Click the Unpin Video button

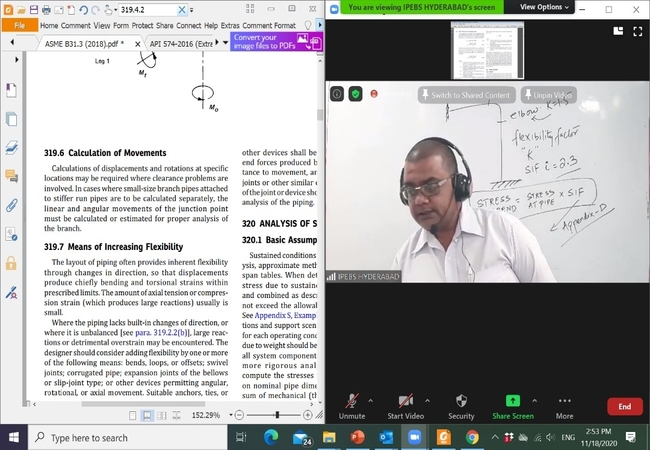pos(548,95)
